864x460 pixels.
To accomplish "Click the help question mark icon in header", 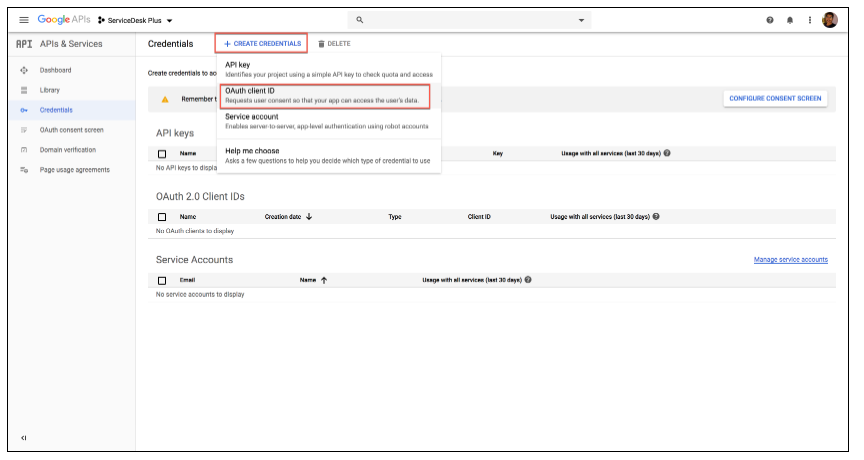I will [770, 20].
